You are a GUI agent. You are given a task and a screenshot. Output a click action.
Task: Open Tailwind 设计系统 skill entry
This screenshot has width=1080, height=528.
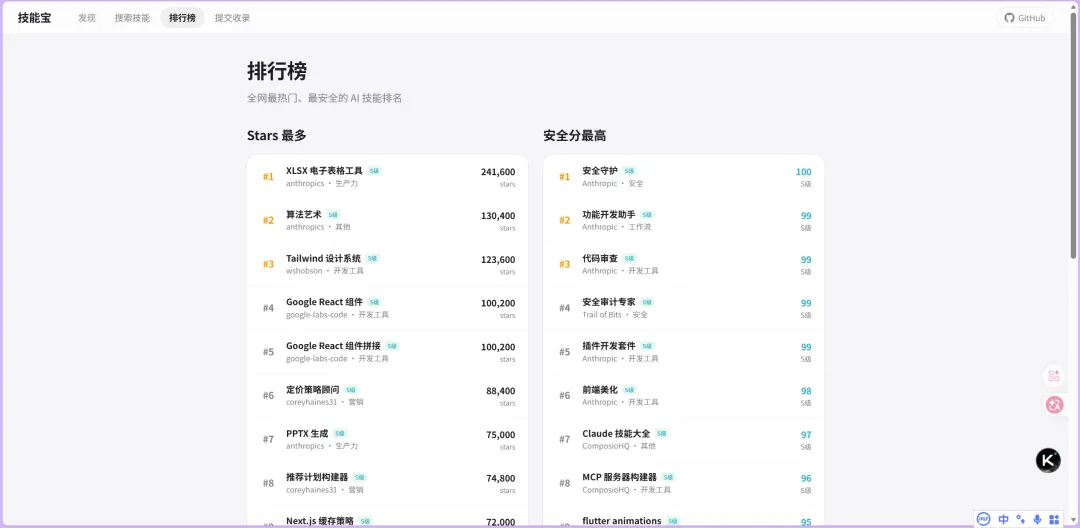pos(388,264)
